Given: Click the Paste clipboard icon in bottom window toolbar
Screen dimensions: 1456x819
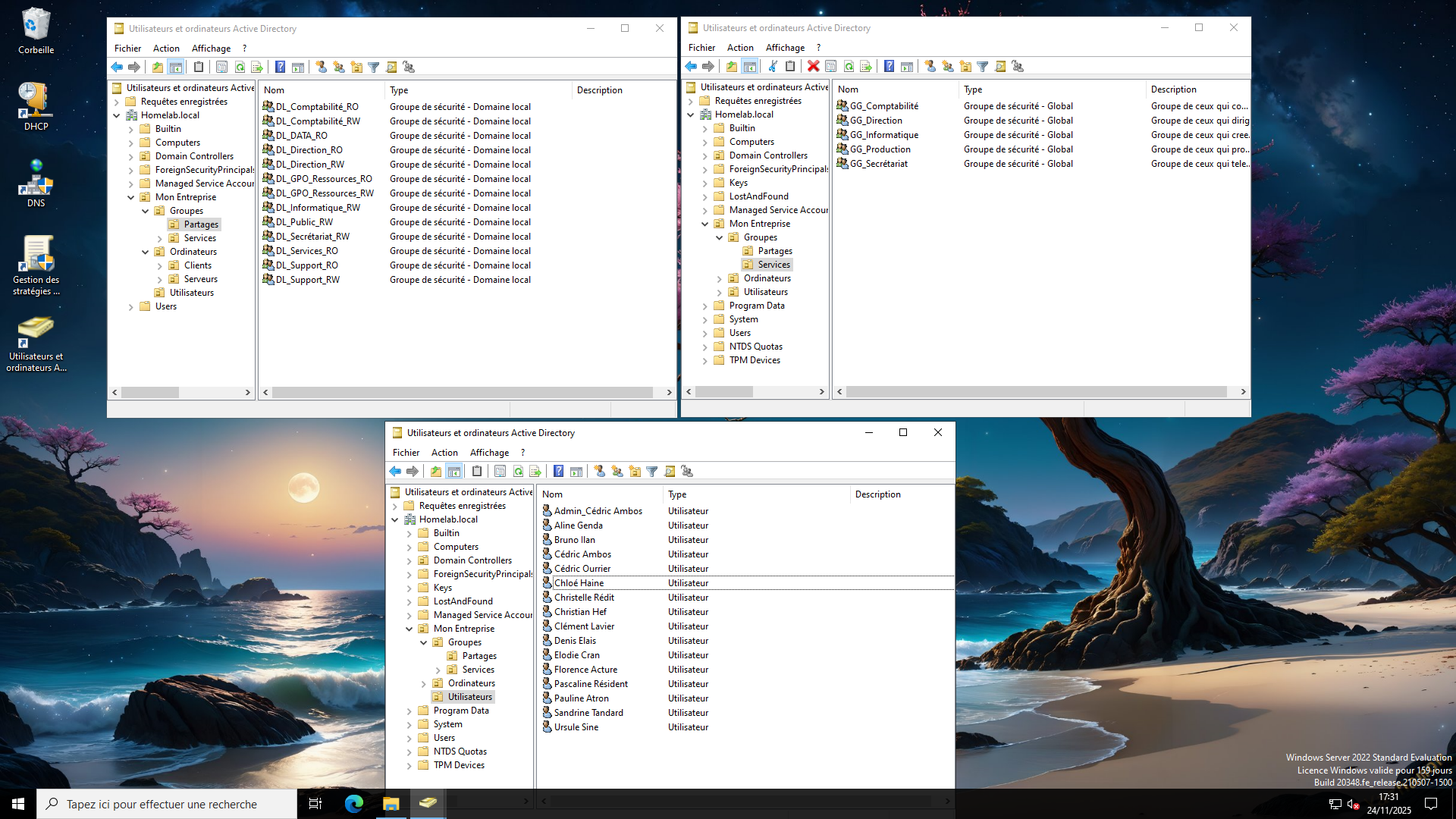Looking at the screenshot, I should click(x=477, y=472).
